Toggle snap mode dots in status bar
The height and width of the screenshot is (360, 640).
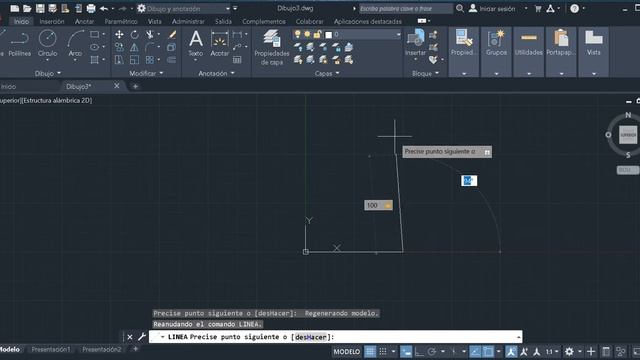[x=382, y=351]
